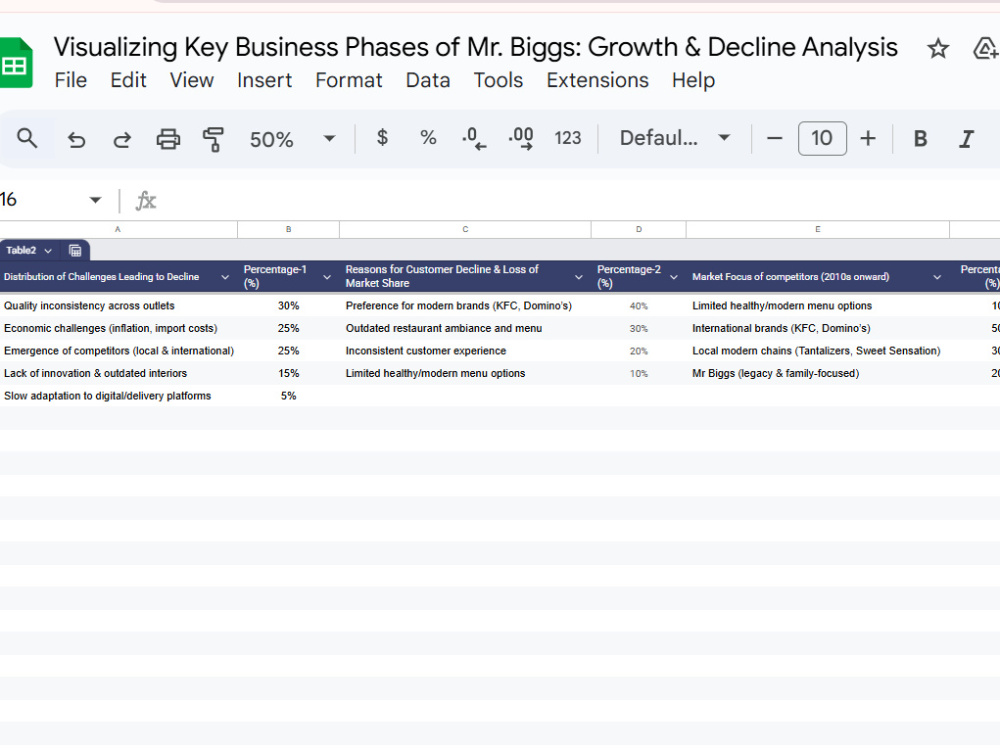Image resolution: width=1000 pixels, height=750 pixels.
Task: Select the 40% cell in Percentage-2
Action: (638, 306)
